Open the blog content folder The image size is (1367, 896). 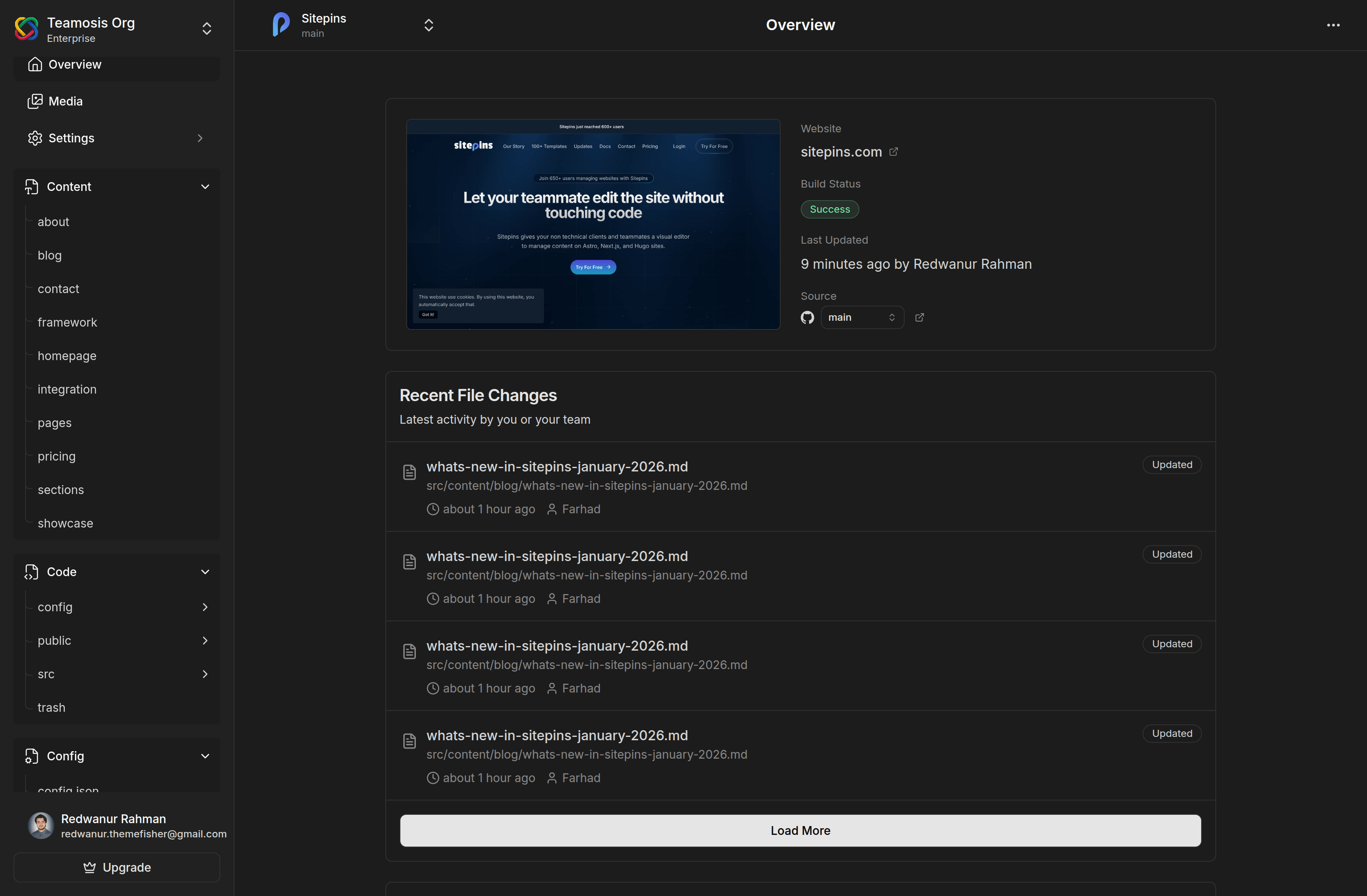(49, 255)
